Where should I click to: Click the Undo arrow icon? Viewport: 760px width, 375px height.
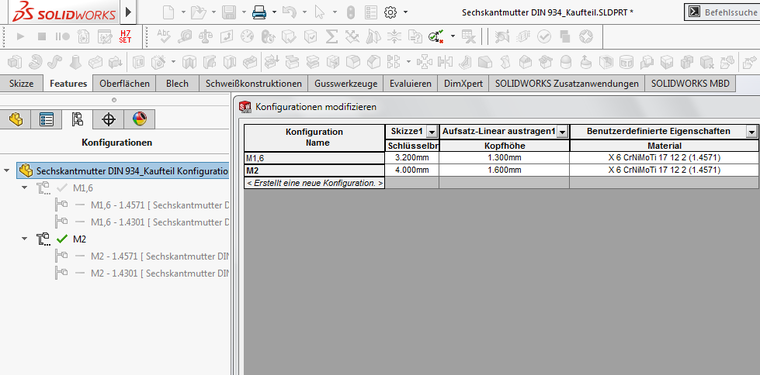coord(288,13)
